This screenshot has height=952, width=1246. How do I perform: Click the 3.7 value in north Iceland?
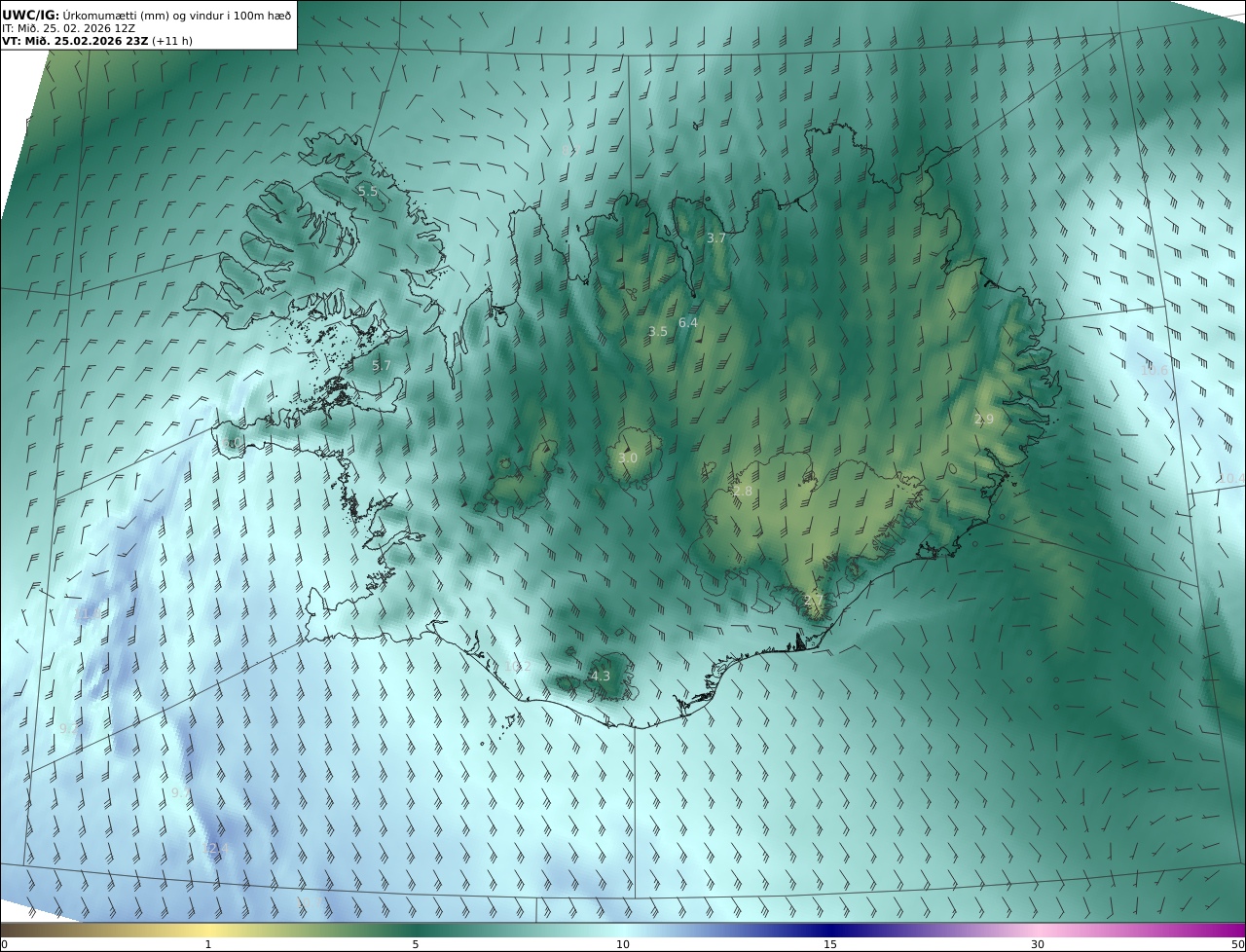(716, 238)
